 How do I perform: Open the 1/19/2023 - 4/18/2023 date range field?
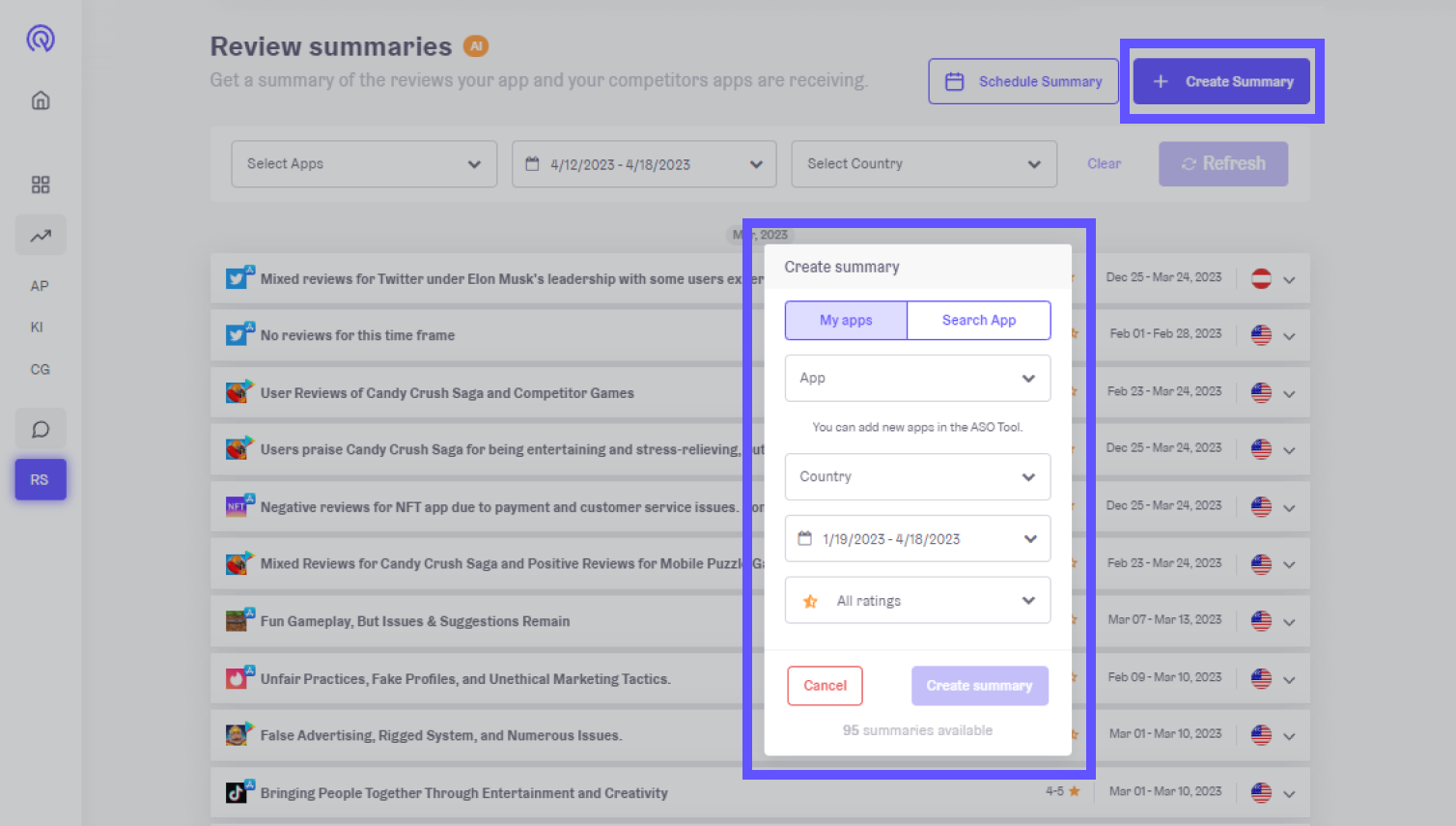916,538
